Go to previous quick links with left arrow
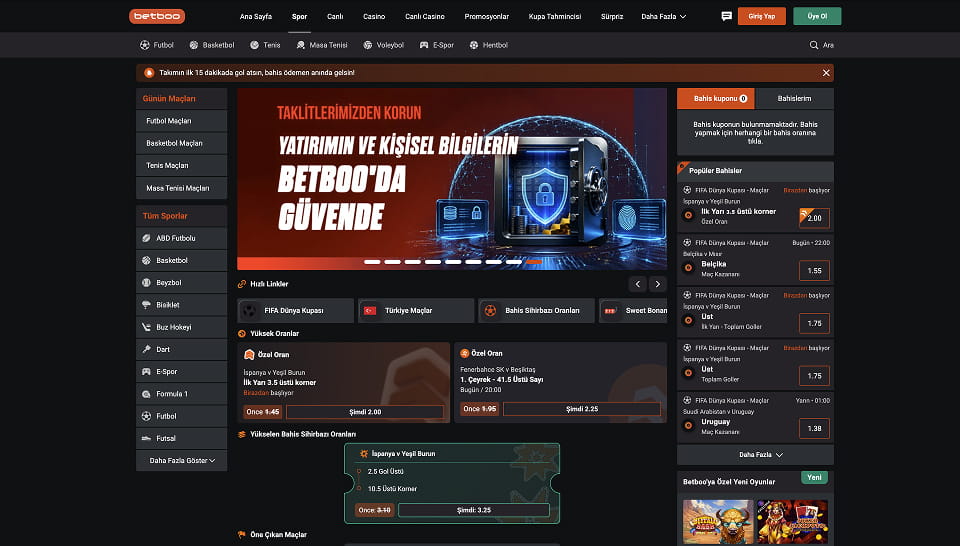Screen dimensions: 960x546 [637, 284]
